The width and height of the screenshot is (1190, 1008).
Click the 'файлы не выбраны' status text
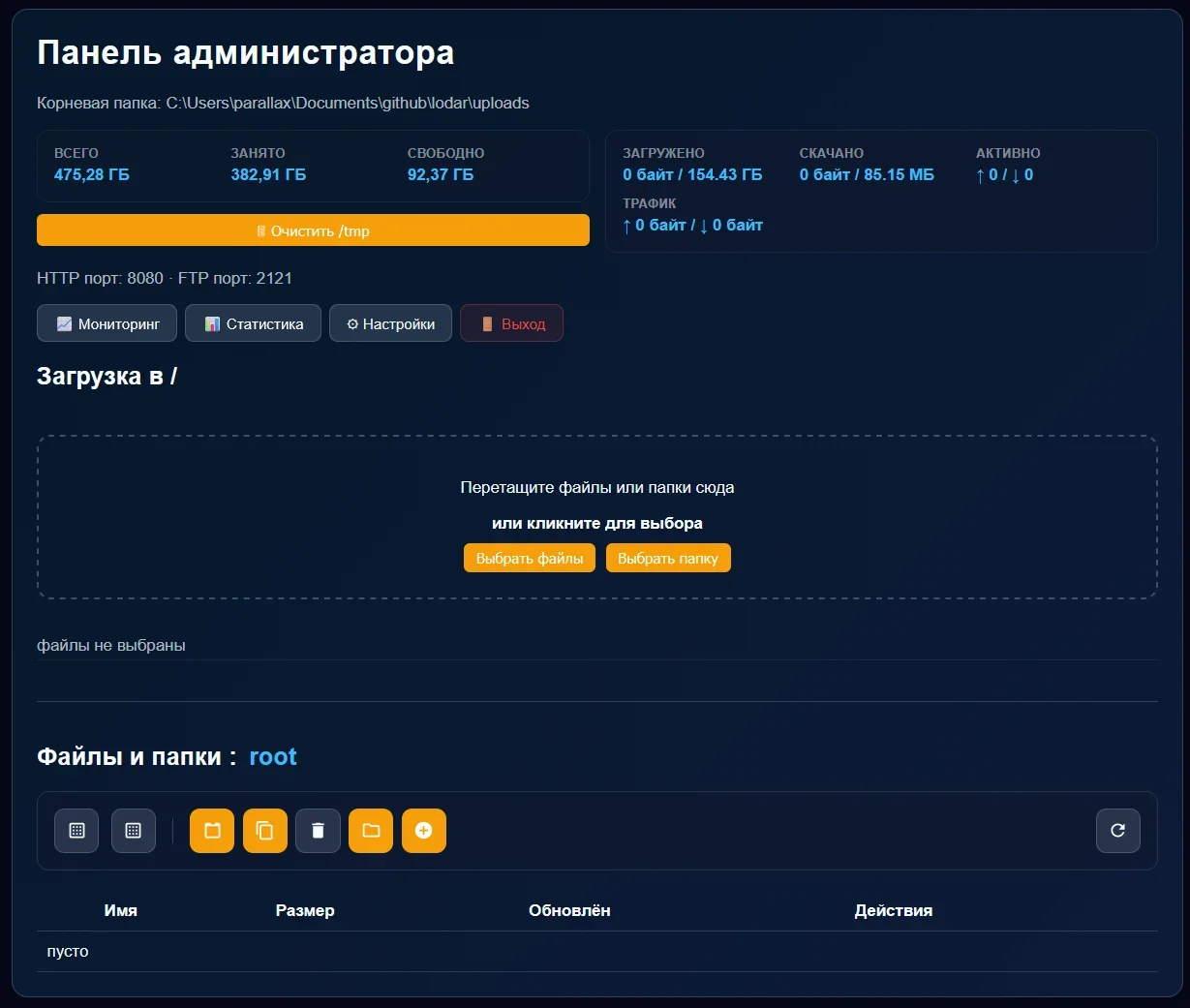pos(111,645)
